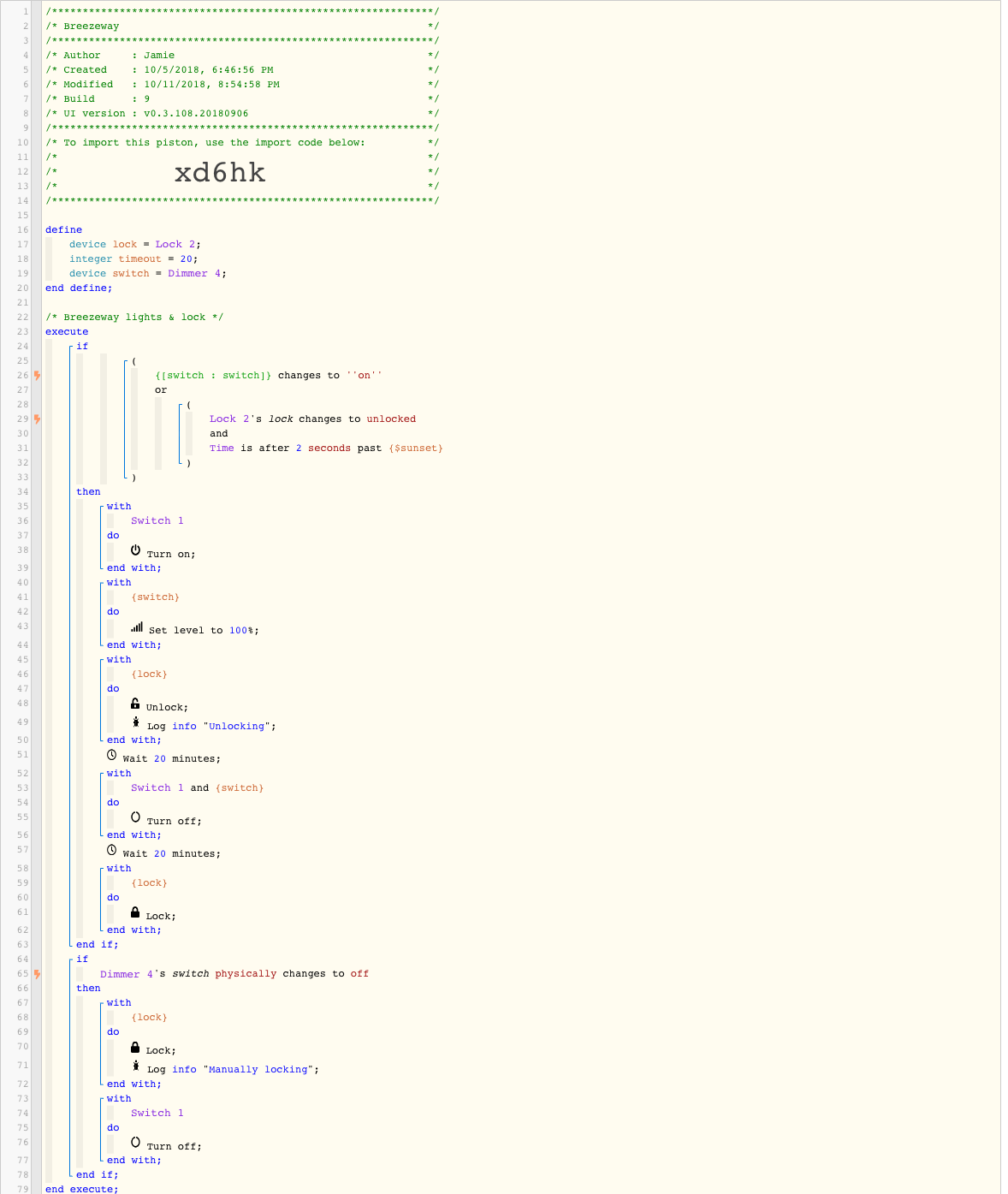Click the 'with' keyword on line 35

click(x=119, y=506)
